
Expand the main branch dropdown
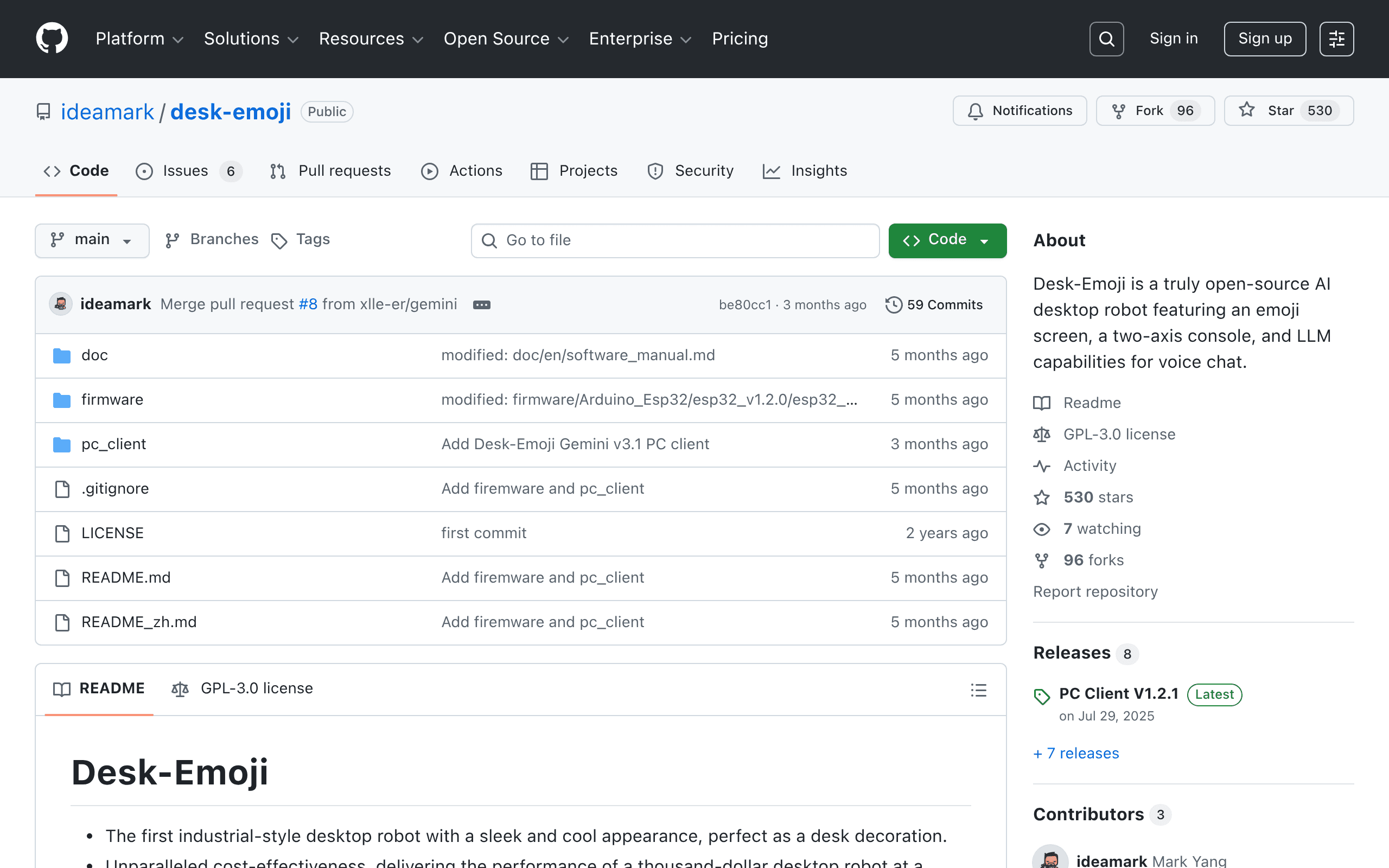(x=92, y=240)
